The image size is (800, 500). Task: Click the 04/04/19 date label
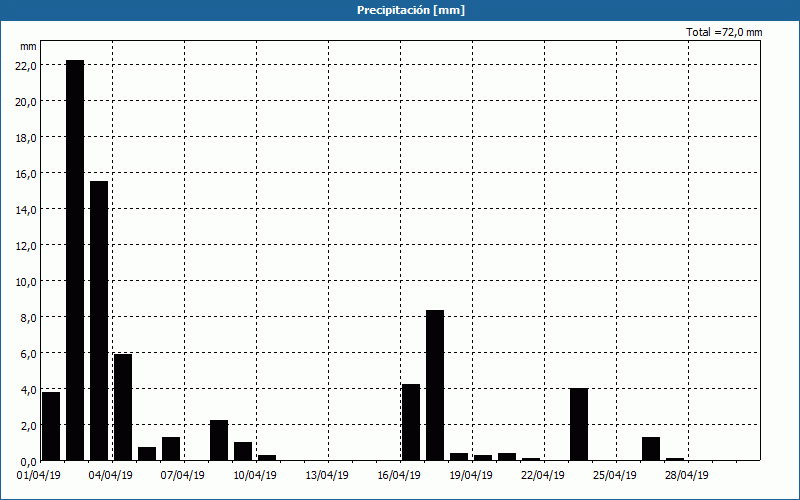click(111, 476)
